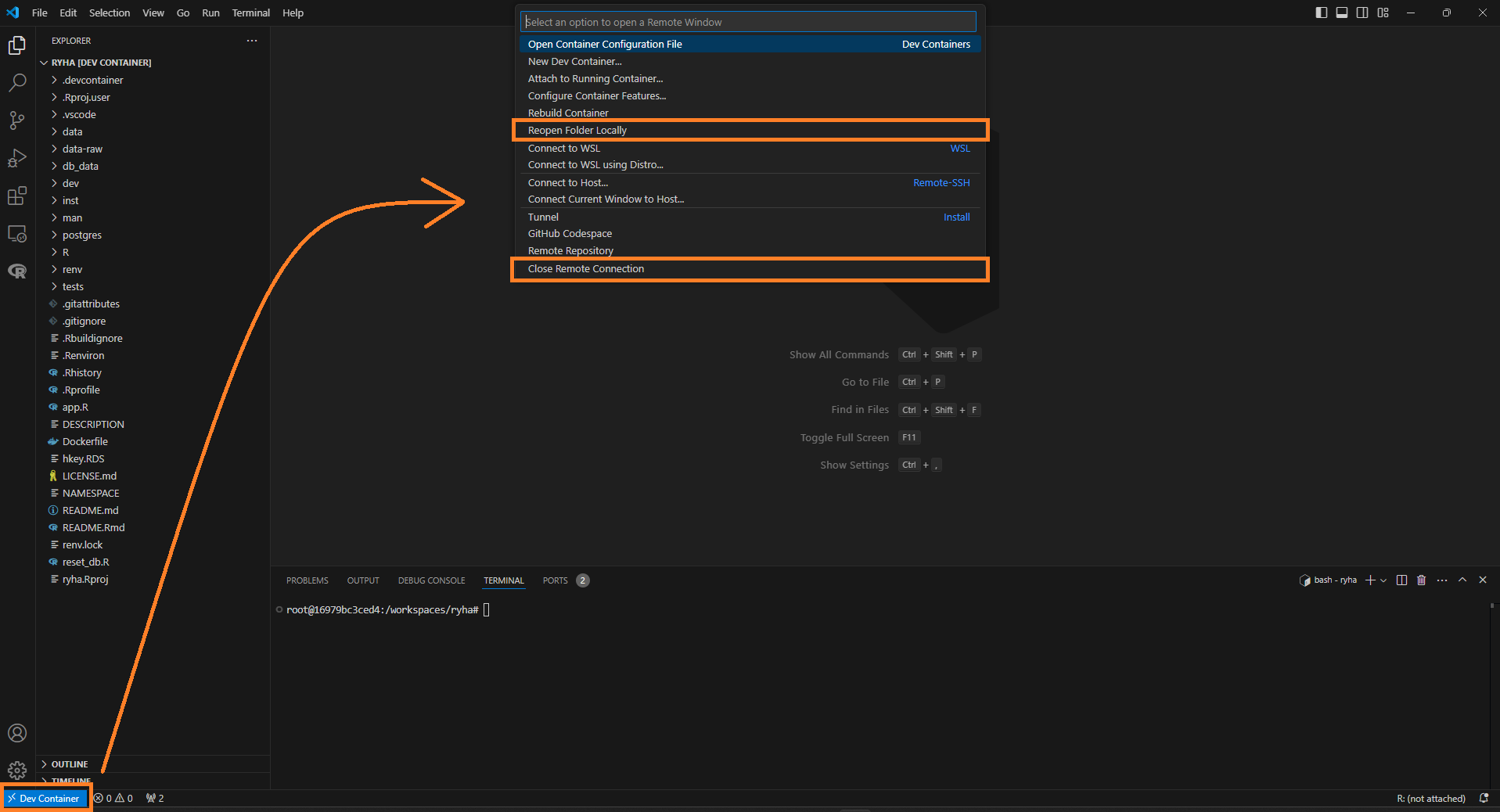This screenshot has width=1500, height=812.
Task: Select Close Remote Connection option
Action: coord(750,268)
